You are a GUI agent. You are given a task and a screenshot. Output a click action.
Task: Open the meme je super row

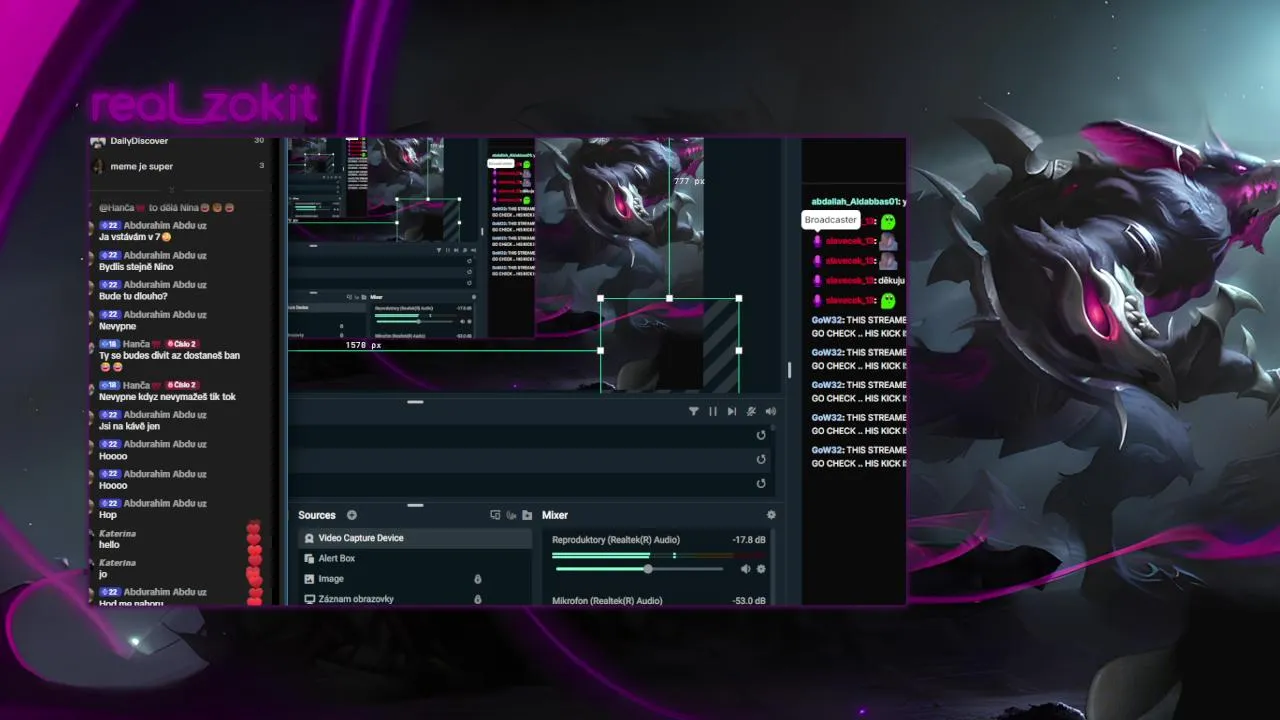pyautogui.click(x=180, y=166)
